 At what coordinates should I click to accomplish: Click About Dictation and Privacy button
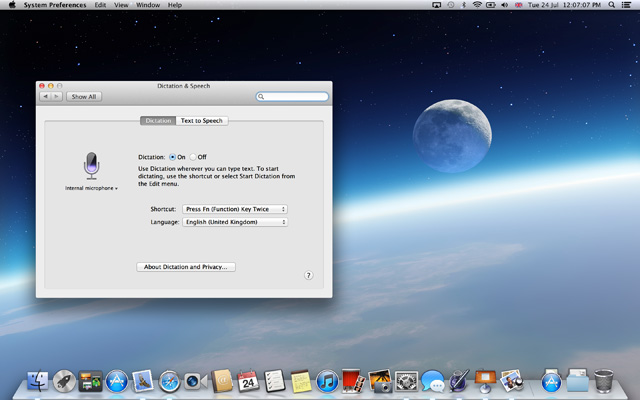pos(186,267)
